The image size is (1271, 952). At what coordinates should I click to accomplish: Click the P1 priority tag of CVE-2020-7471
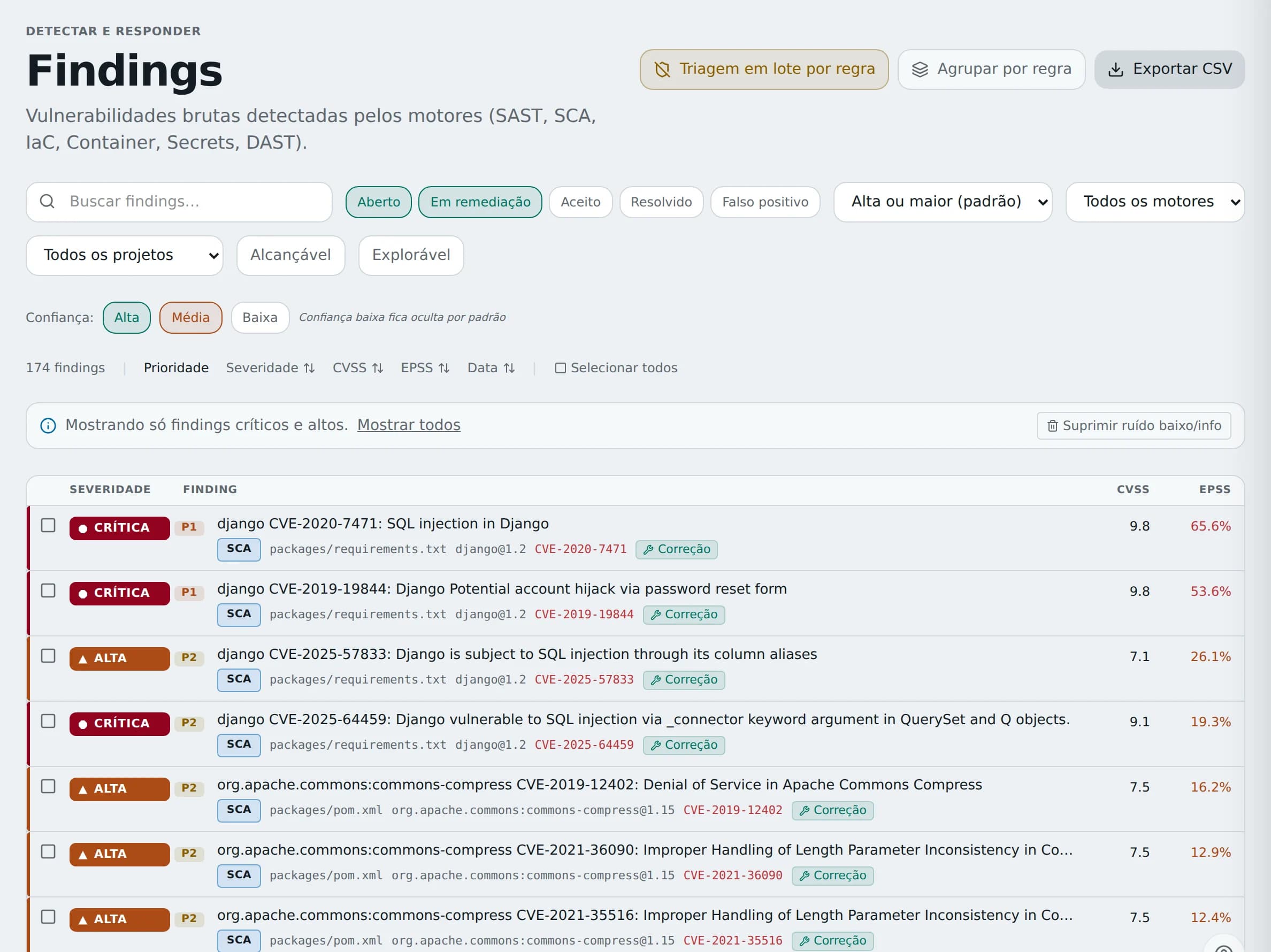point(189,527)
